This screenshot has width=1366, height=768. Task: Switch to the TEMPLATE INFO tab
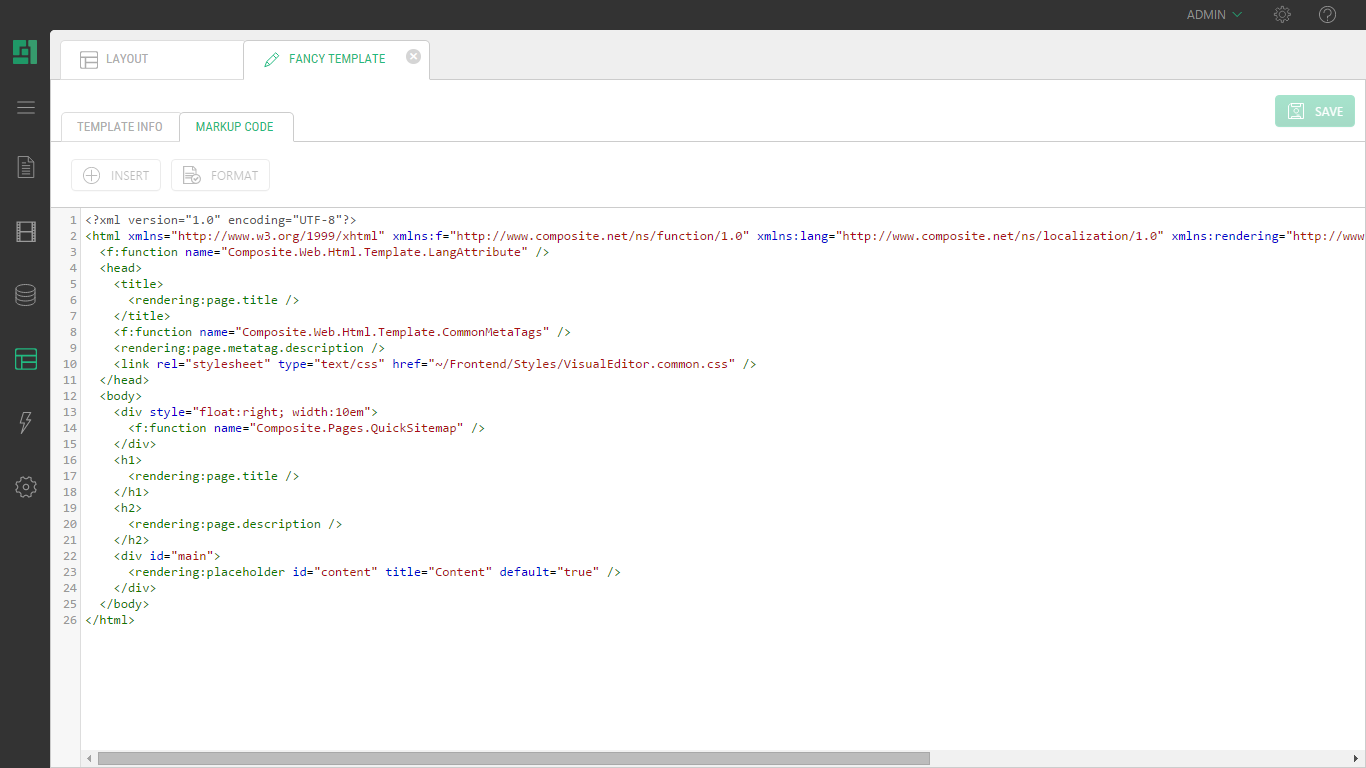(120, 127)
